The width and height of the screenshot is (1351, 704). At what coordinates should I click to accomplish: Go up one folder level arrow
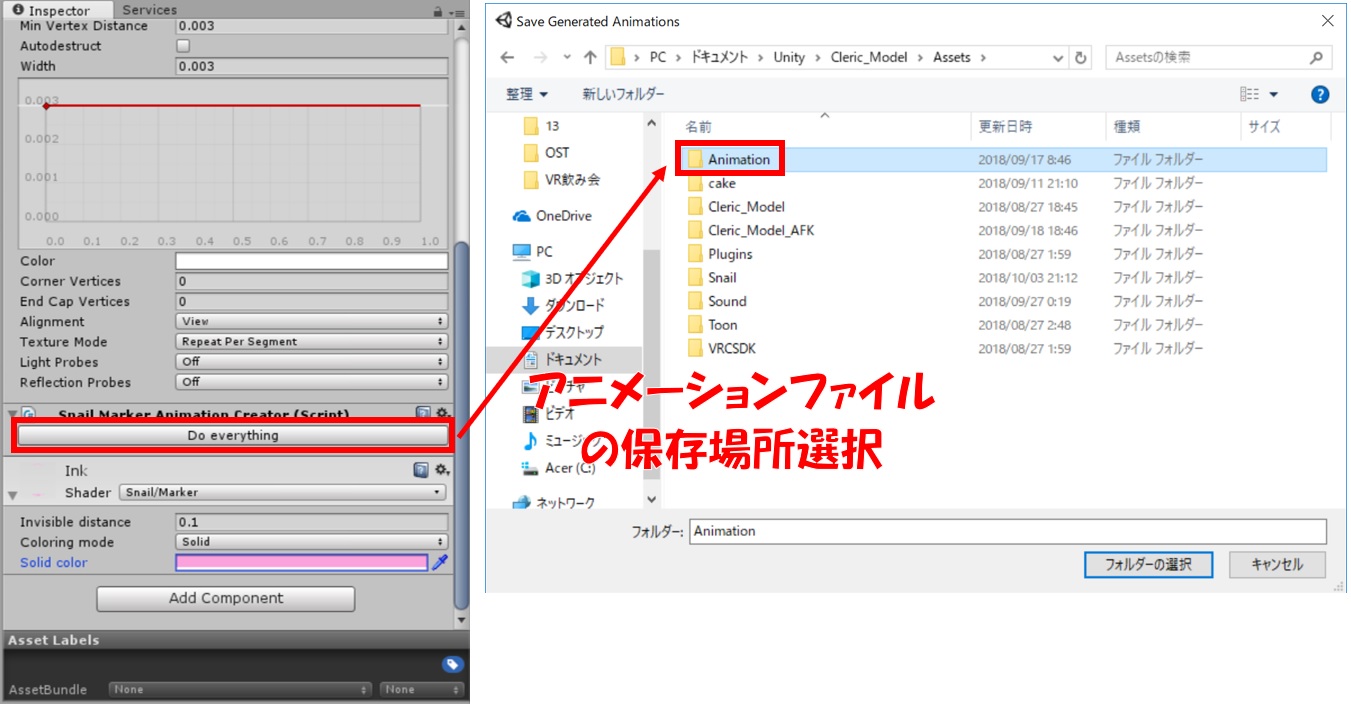click(x=590, y=58)
